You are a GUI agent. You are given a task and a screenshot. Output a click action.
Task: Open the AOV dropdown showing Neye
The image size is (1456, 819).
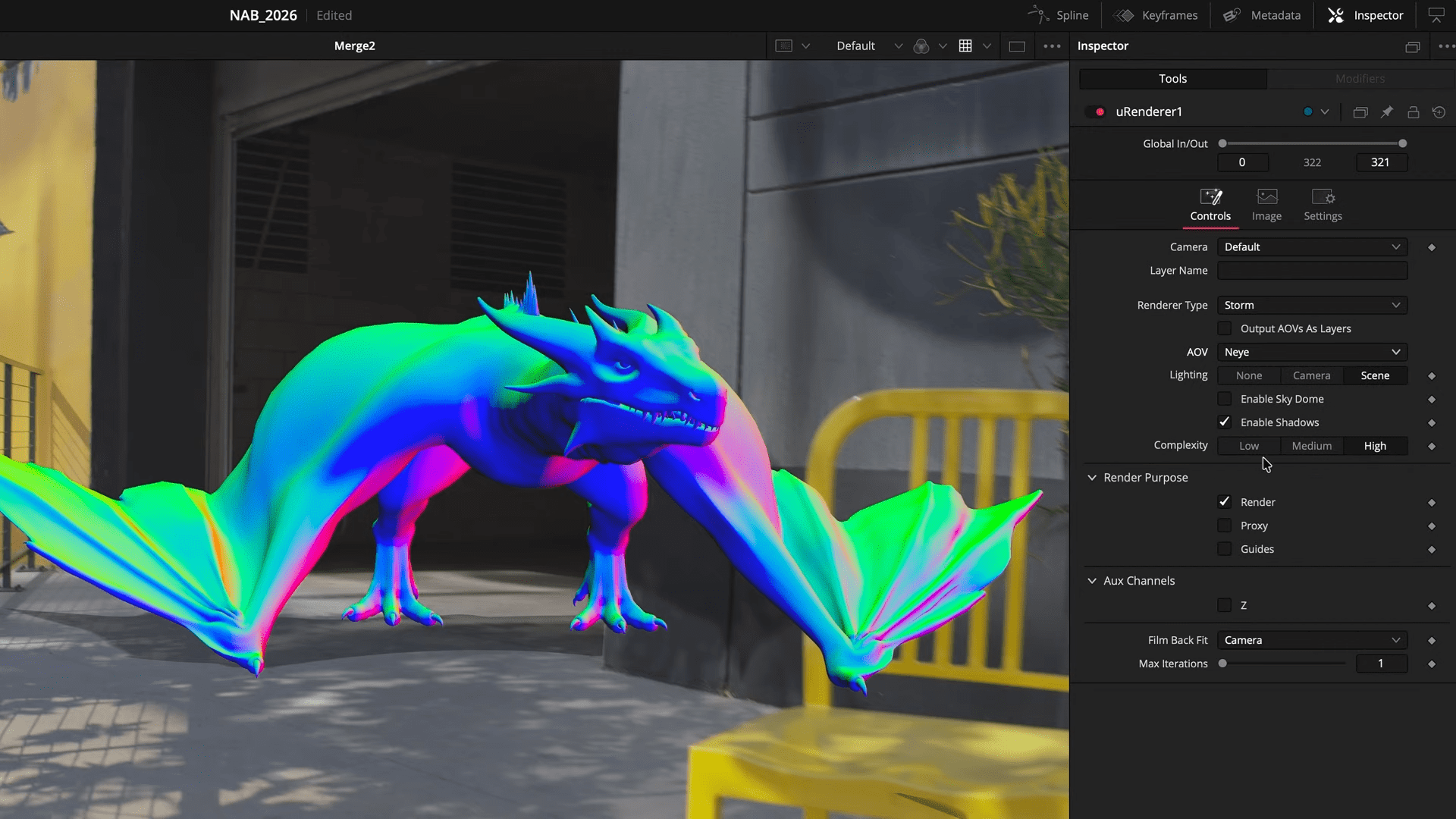tap(1312, 352)
